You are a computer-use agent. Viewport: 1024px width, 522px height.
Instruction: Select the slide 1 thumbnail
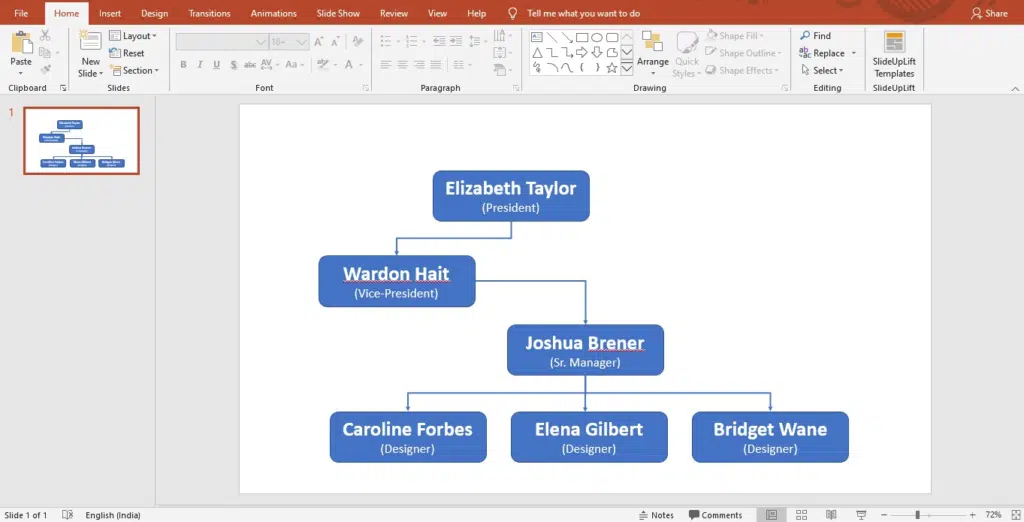81,141
